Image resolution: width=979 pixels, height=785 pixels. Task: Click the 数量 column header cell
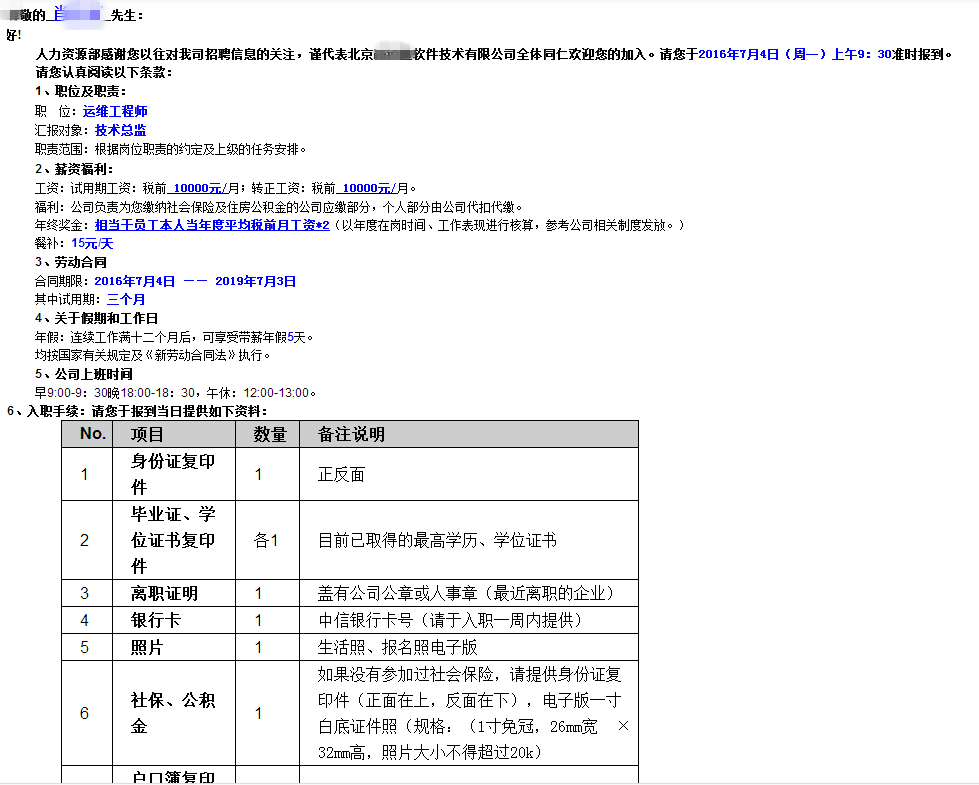tap(269, 434)
